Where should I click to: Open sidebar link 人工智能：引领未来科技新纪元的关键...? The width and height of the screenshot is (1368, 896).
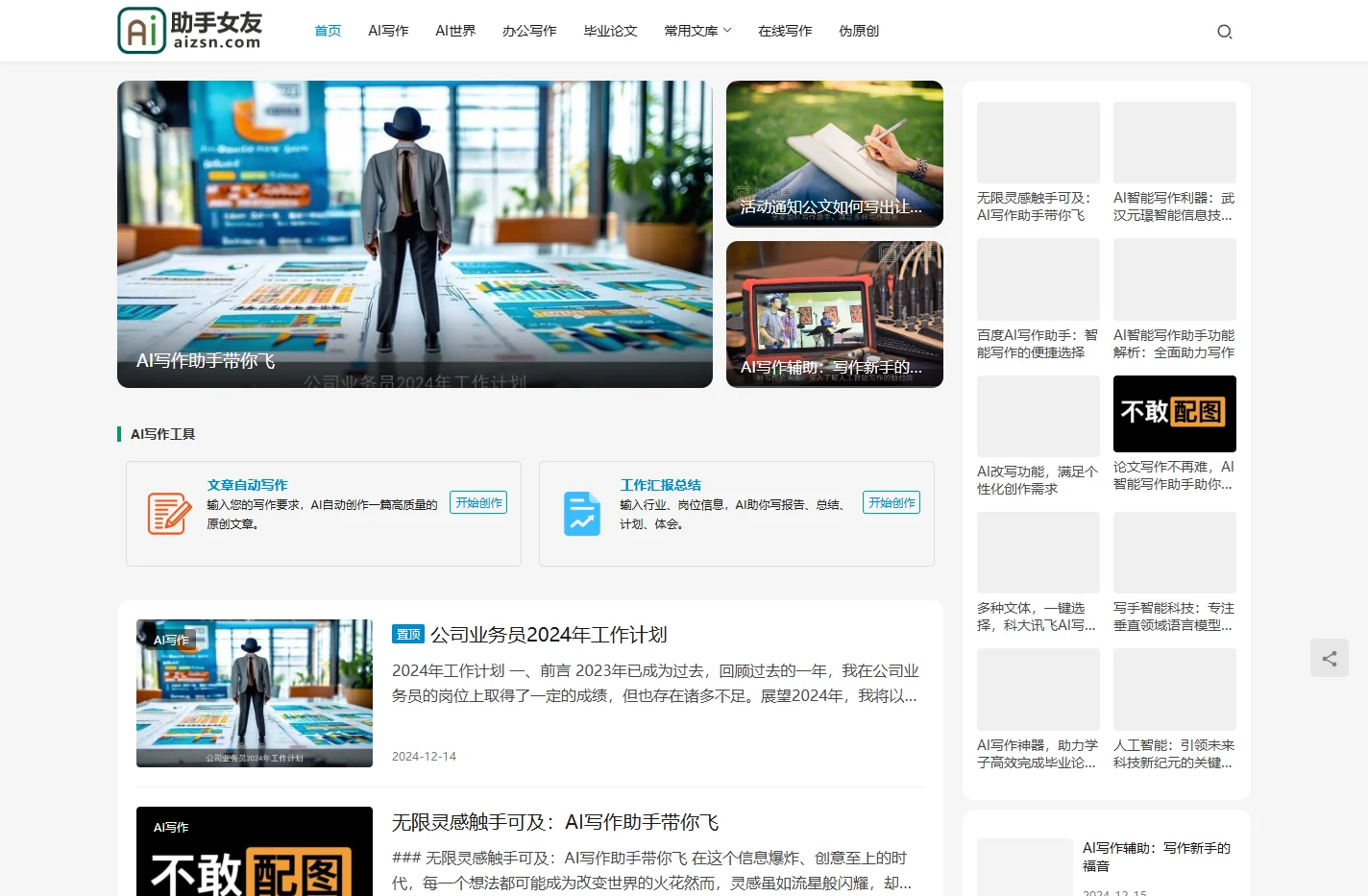pos(1174,754)
